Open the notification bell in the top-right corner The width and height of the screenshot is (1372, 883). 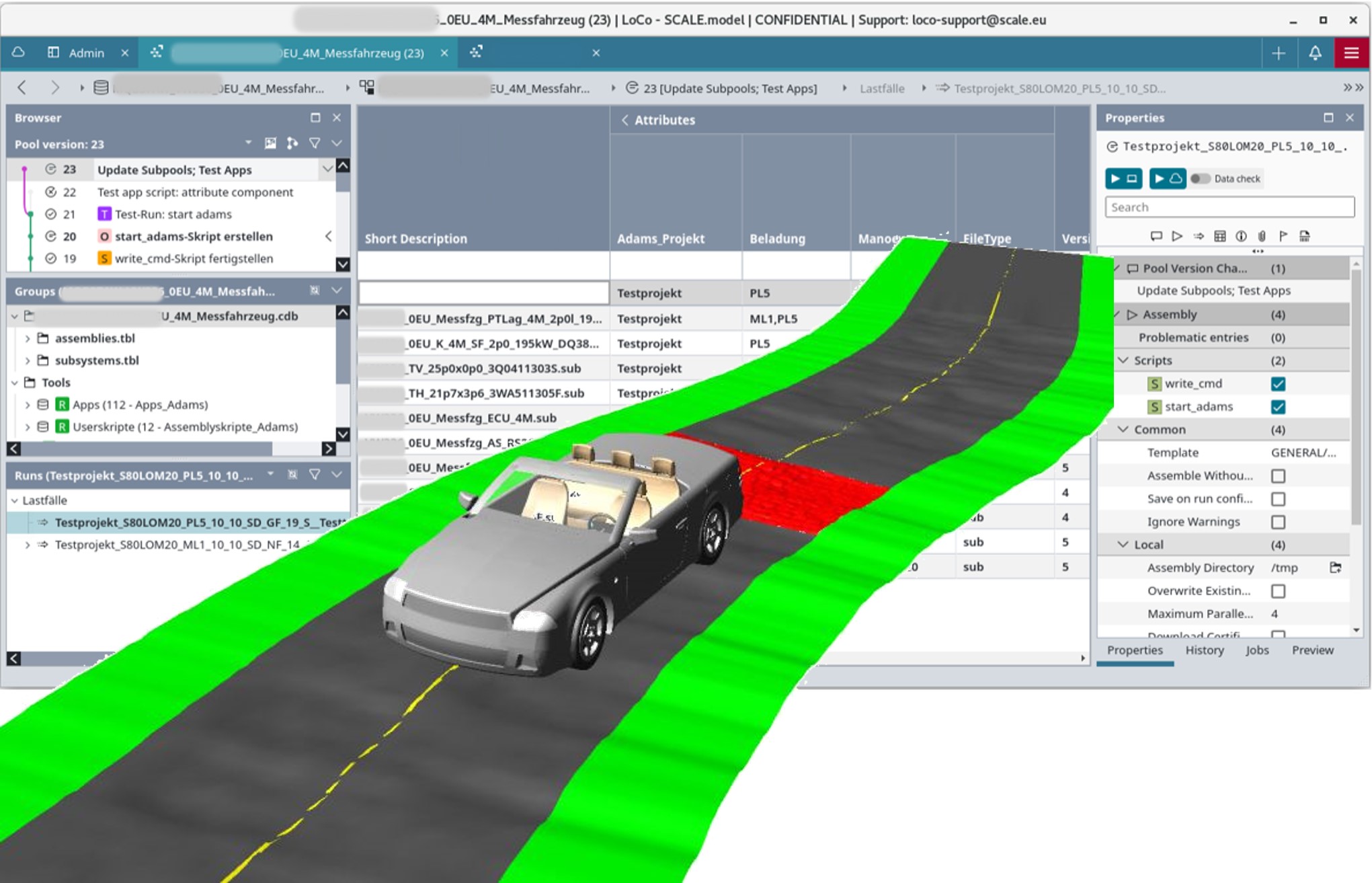coord(1316,52)
